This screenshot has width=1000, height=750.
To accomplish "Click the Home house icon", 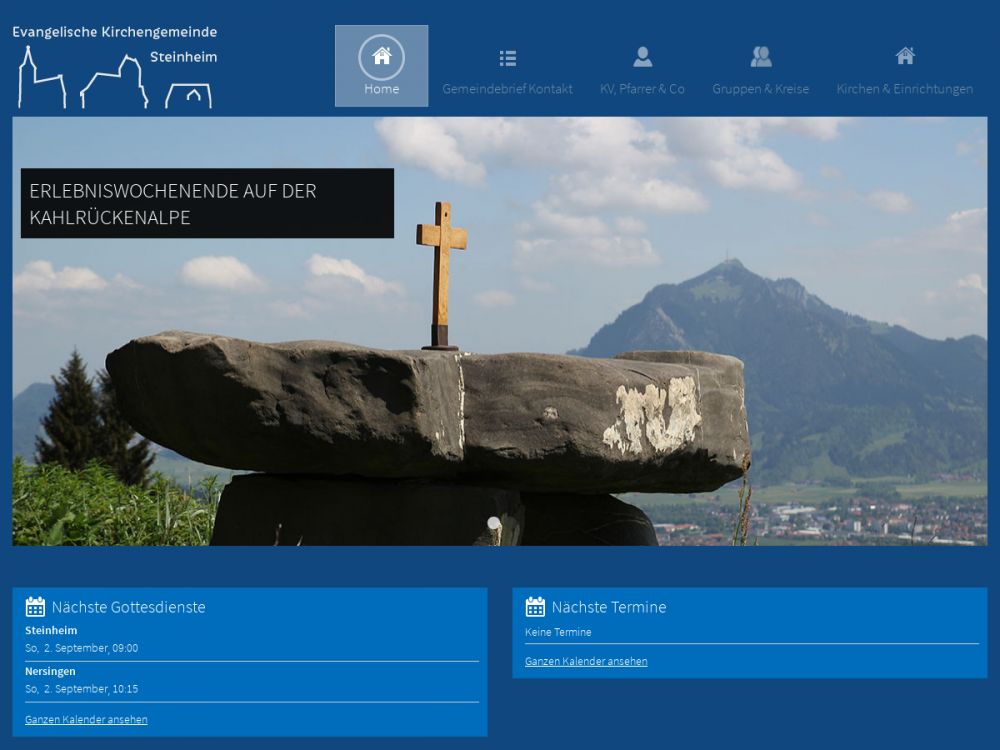I will click(381, 56).
